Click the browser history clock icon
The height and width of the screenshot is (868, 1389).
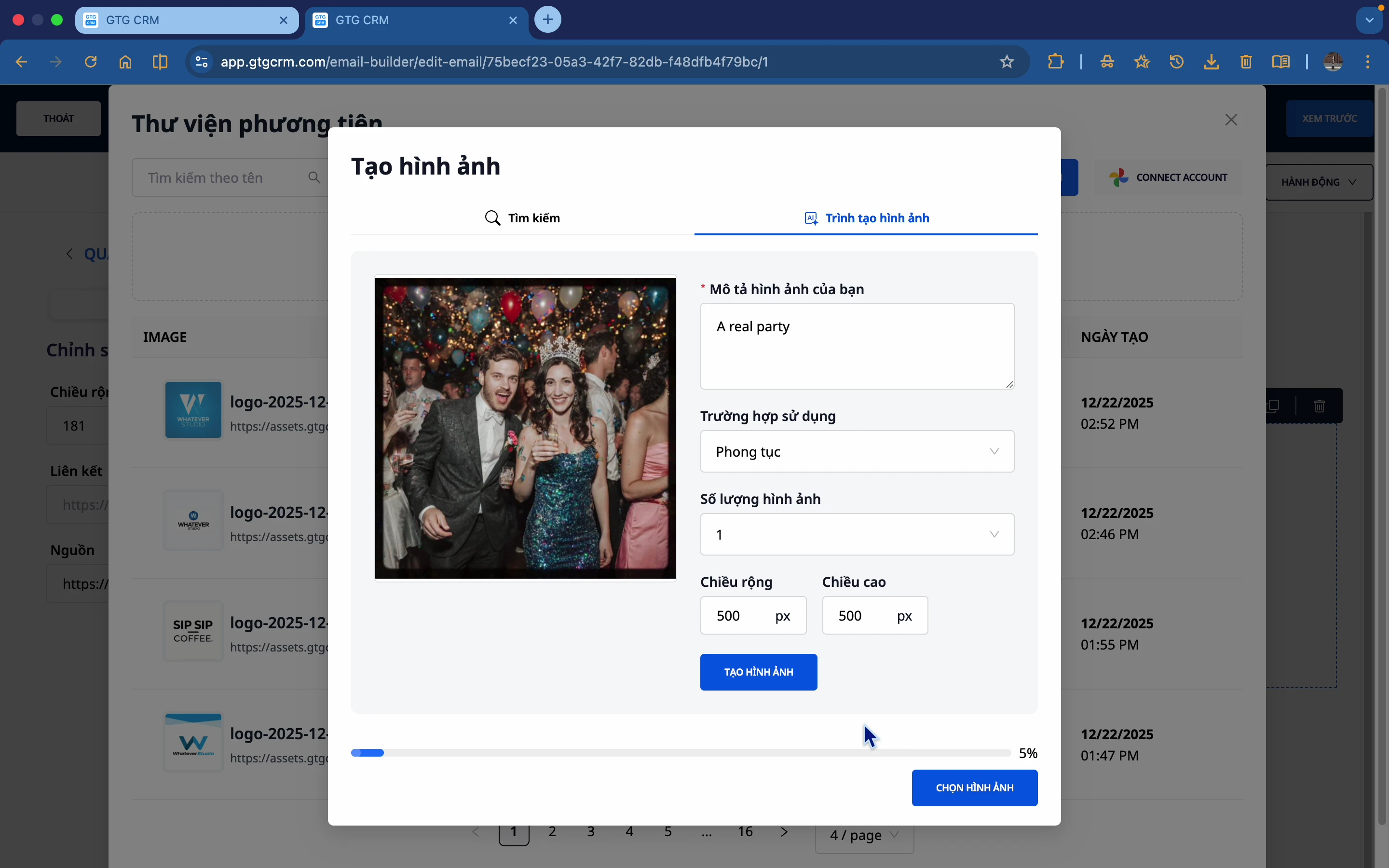point(1177,61)
